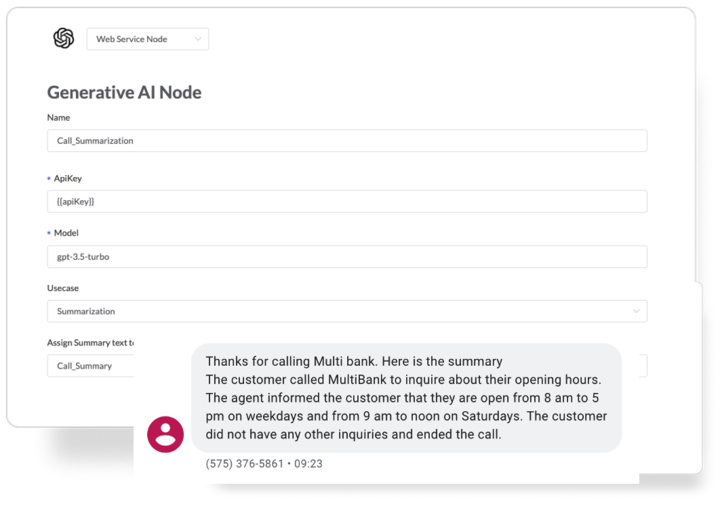The height and width of the screenshot is (513, 720).
Task: Click the Assign Summary text label
Action: click(90, 343)
